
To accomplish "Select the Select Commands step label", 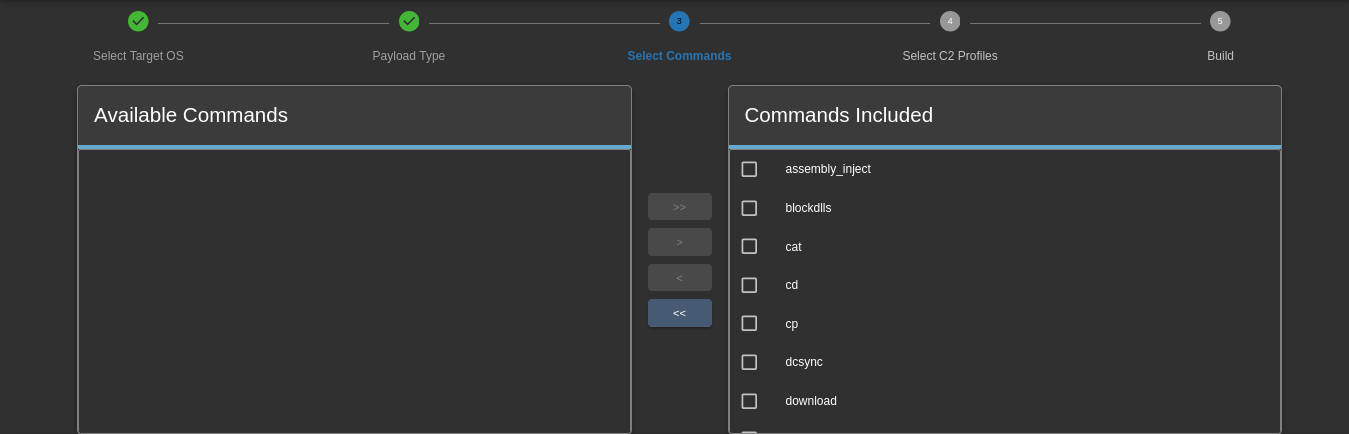I will pos(679,56).
